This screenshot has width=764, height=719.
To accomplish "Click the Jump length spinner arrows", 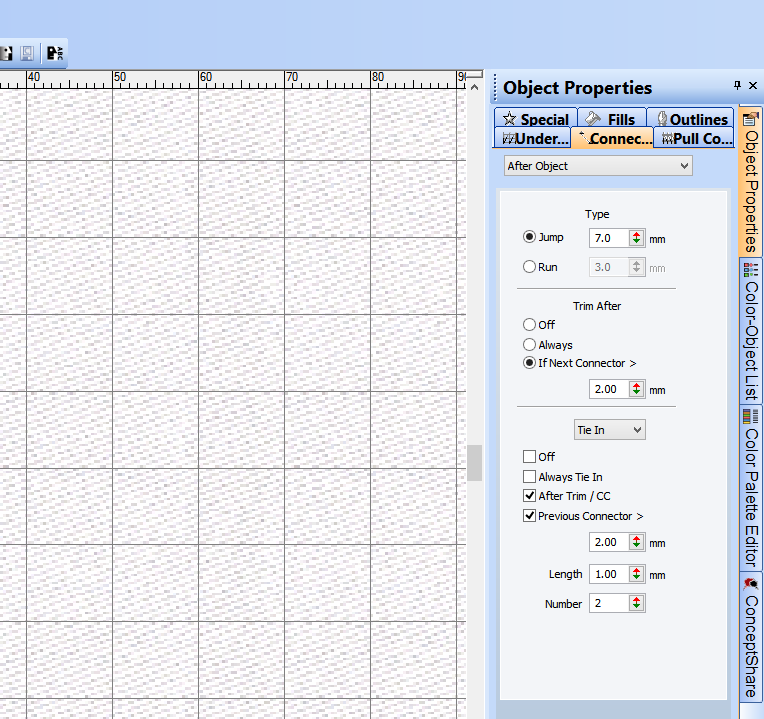I will tap(636, 238).
